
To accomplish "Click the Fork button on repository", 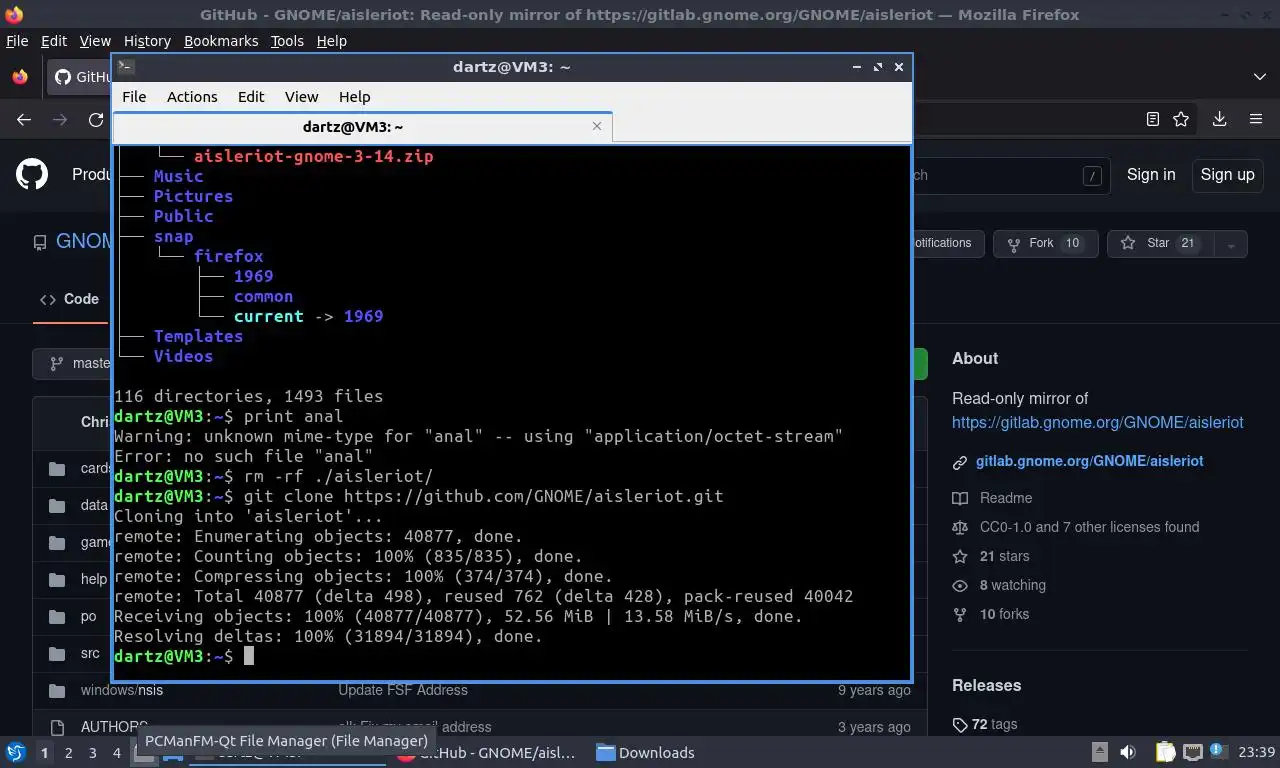I will 1045,243.
